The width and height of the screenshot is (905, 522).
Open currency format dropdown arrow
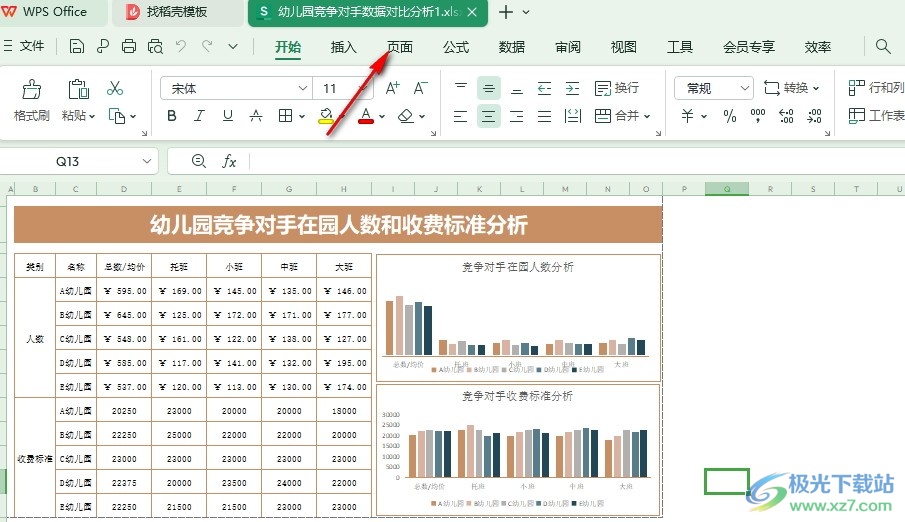(704, 117)
